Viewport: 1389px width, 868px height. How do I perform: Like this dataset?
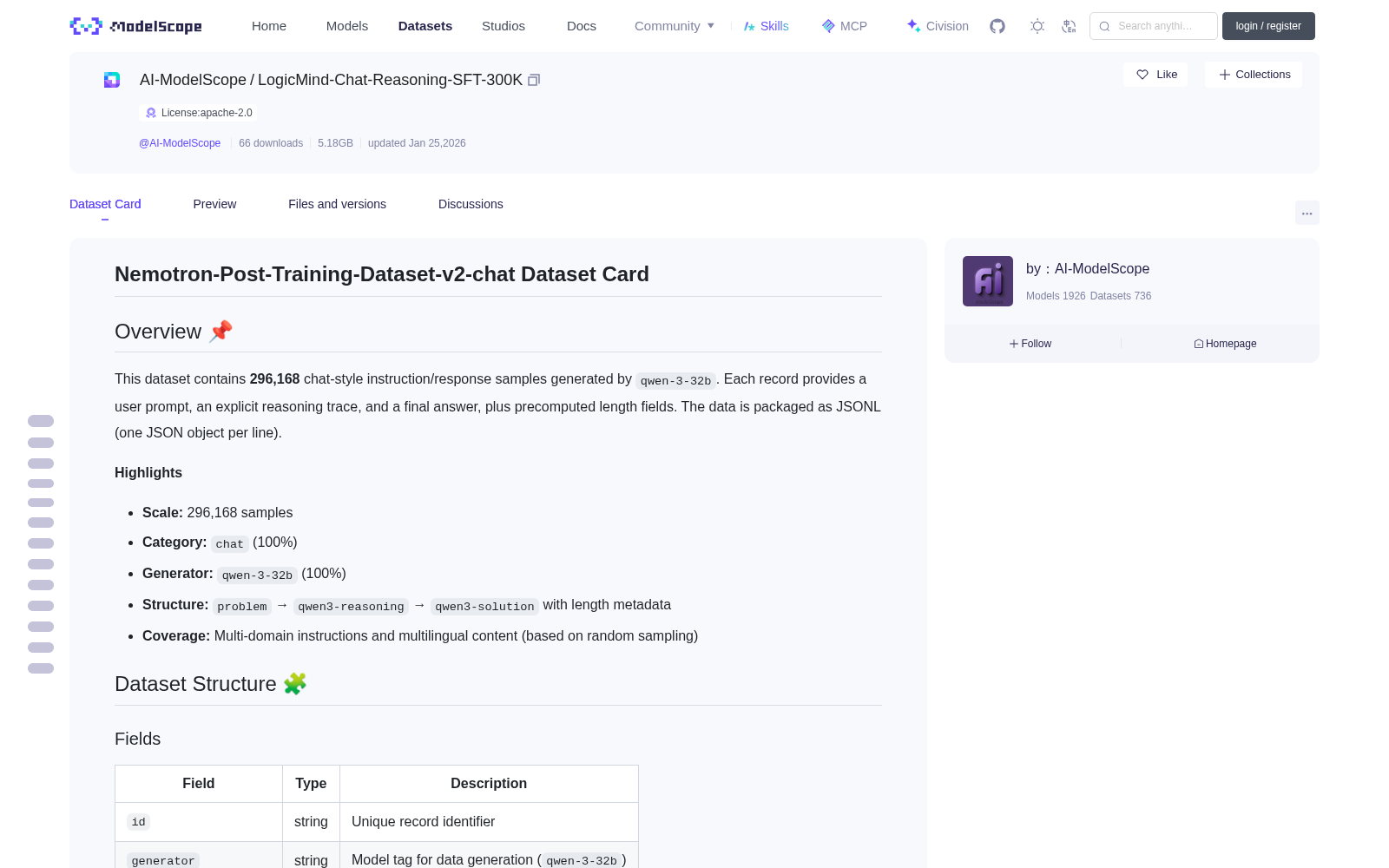(1156, 75)
